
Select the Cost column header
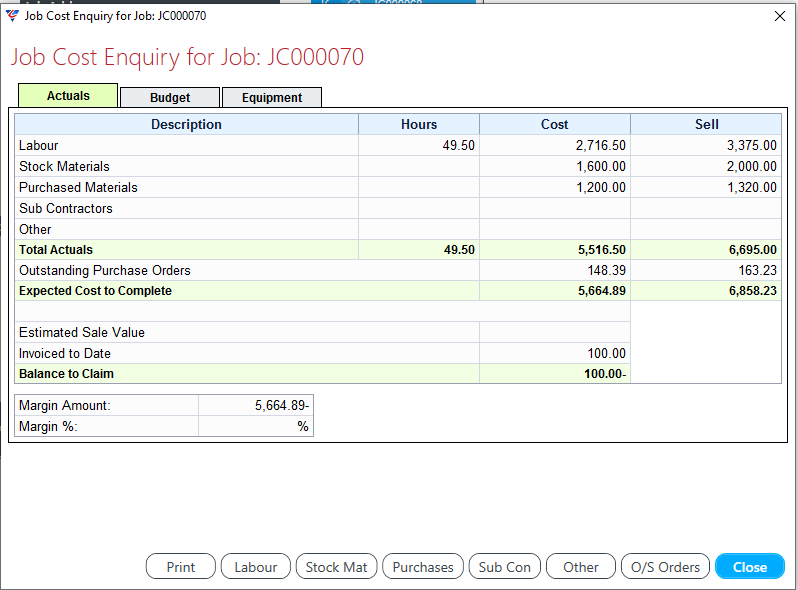pyautogui.click(x=554, y=125)
